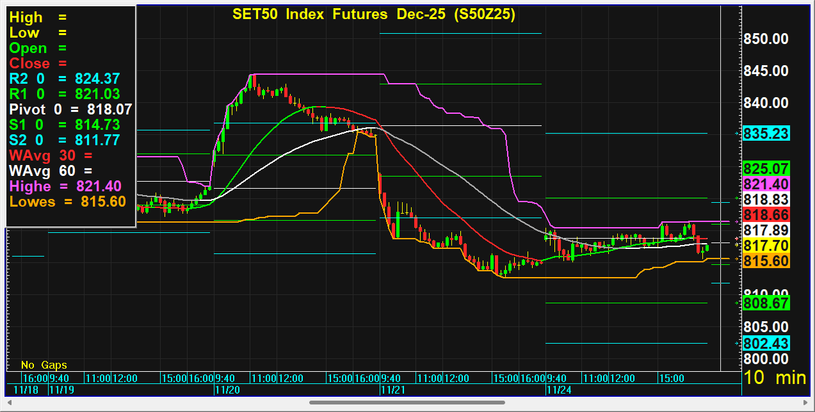Select the WAvg 30 legend entry
Image resolution: width=815 pixels, height=412 pixels.
click(x=40, y=155)
